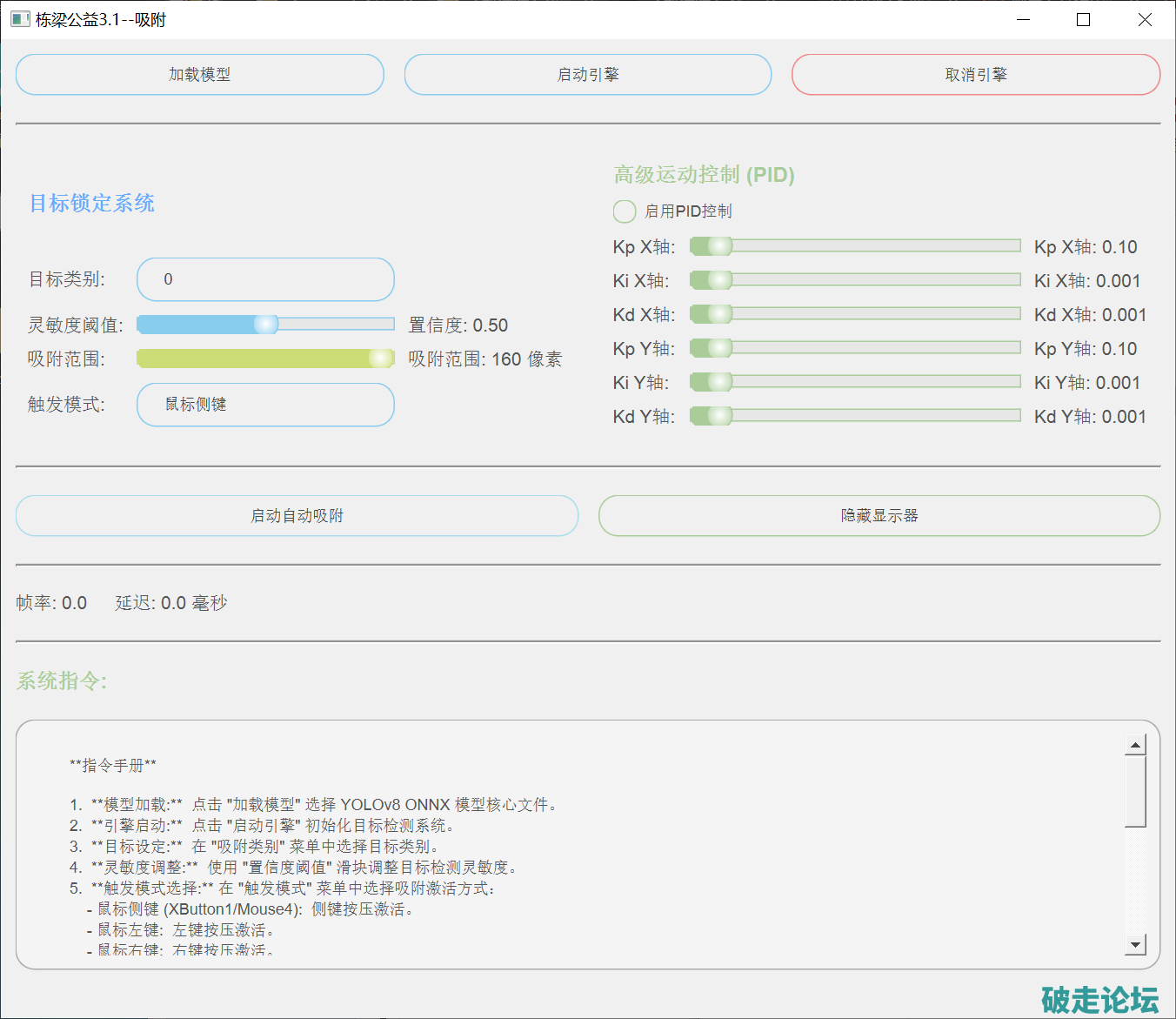Click the Kd Y轴 slider track

click(870, 416)
